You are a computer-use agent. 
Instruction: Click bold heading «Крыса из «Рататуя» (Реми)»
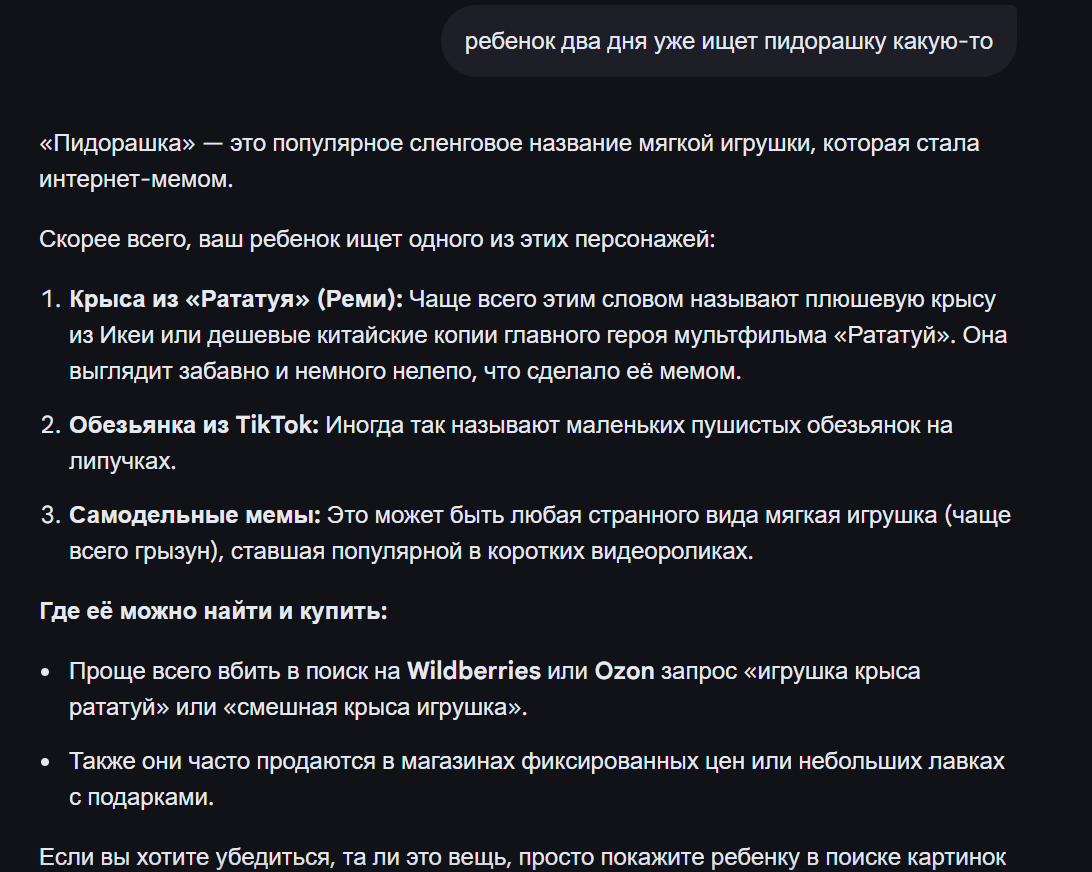(x=235, y=299)
